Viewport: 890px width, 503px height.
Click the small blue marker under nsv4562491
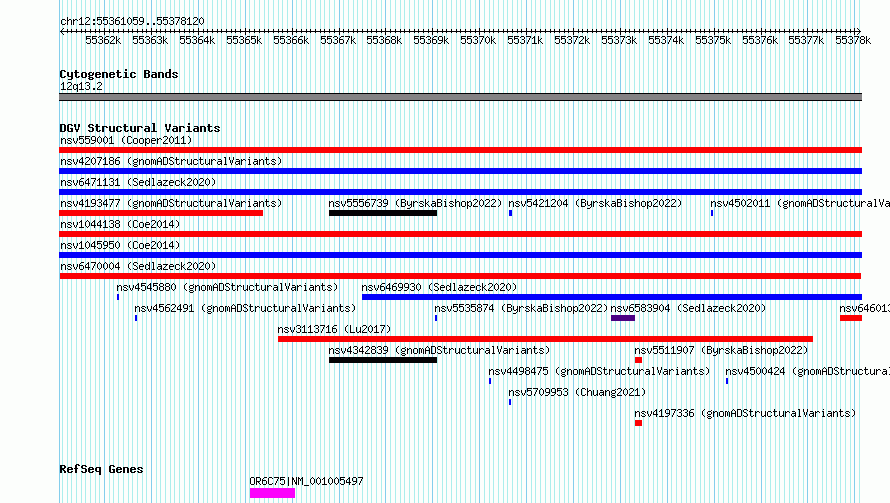pyautogui.click(x=136, y=318)
